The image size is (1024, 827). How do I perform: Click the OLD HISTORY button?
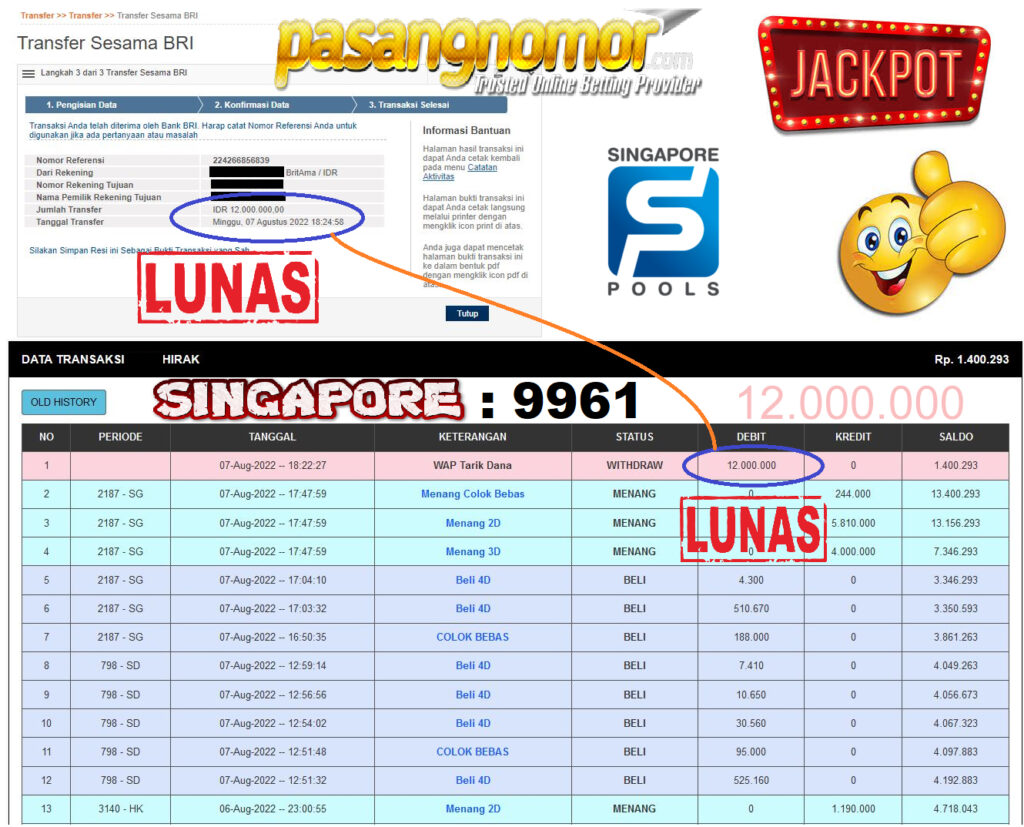coord(63,402)
